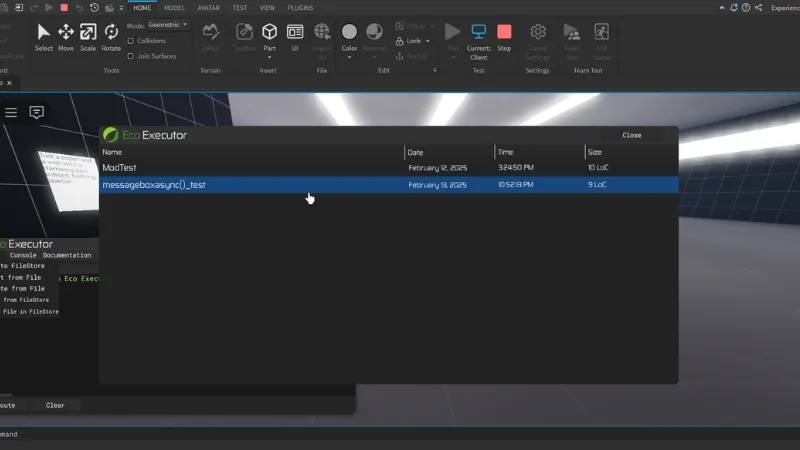
Task: Select the ModTest file row
Action: [389, 167]
